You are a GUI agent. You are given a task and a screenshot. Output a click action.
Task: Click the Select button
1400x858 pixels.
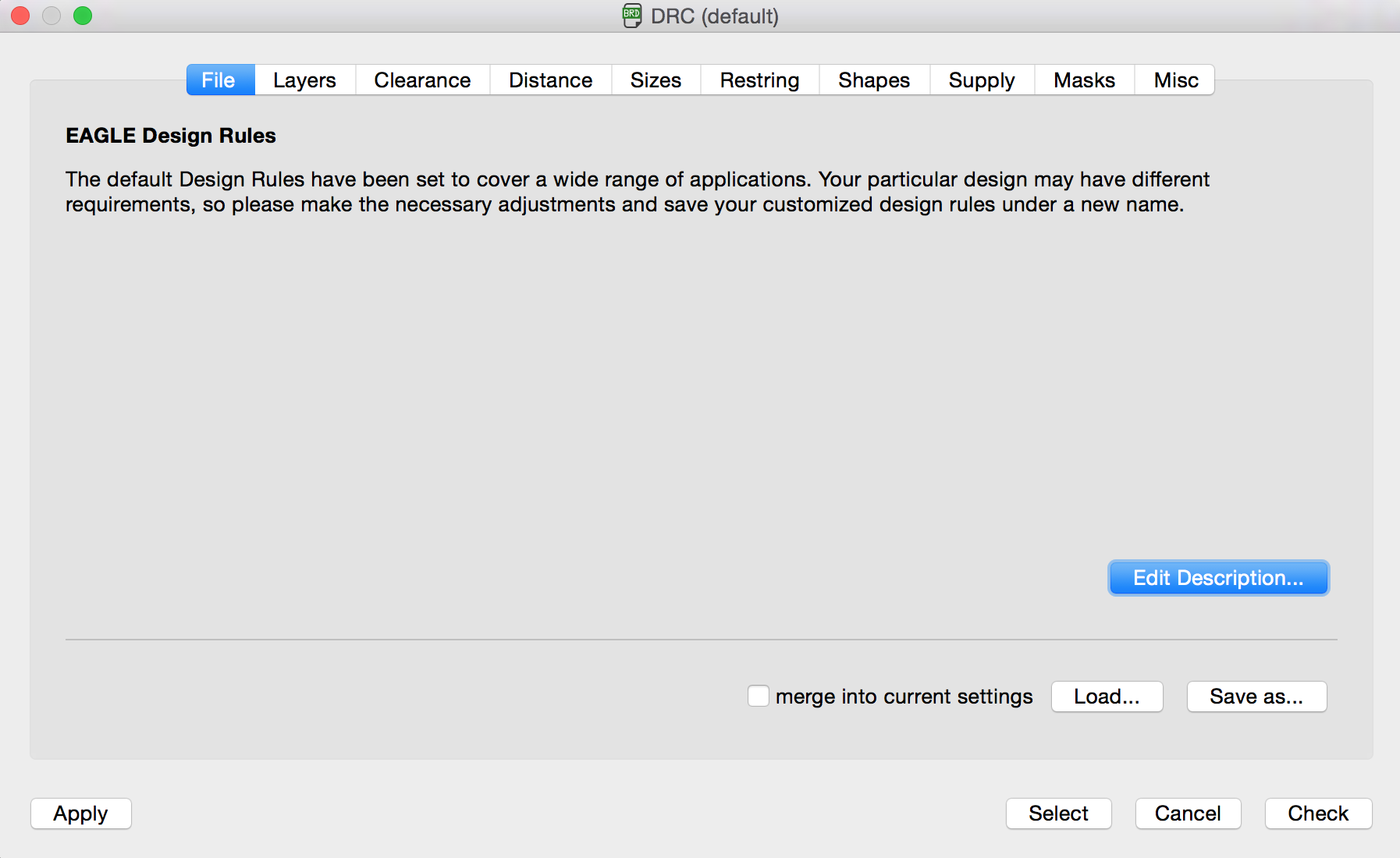point(1058,814)
